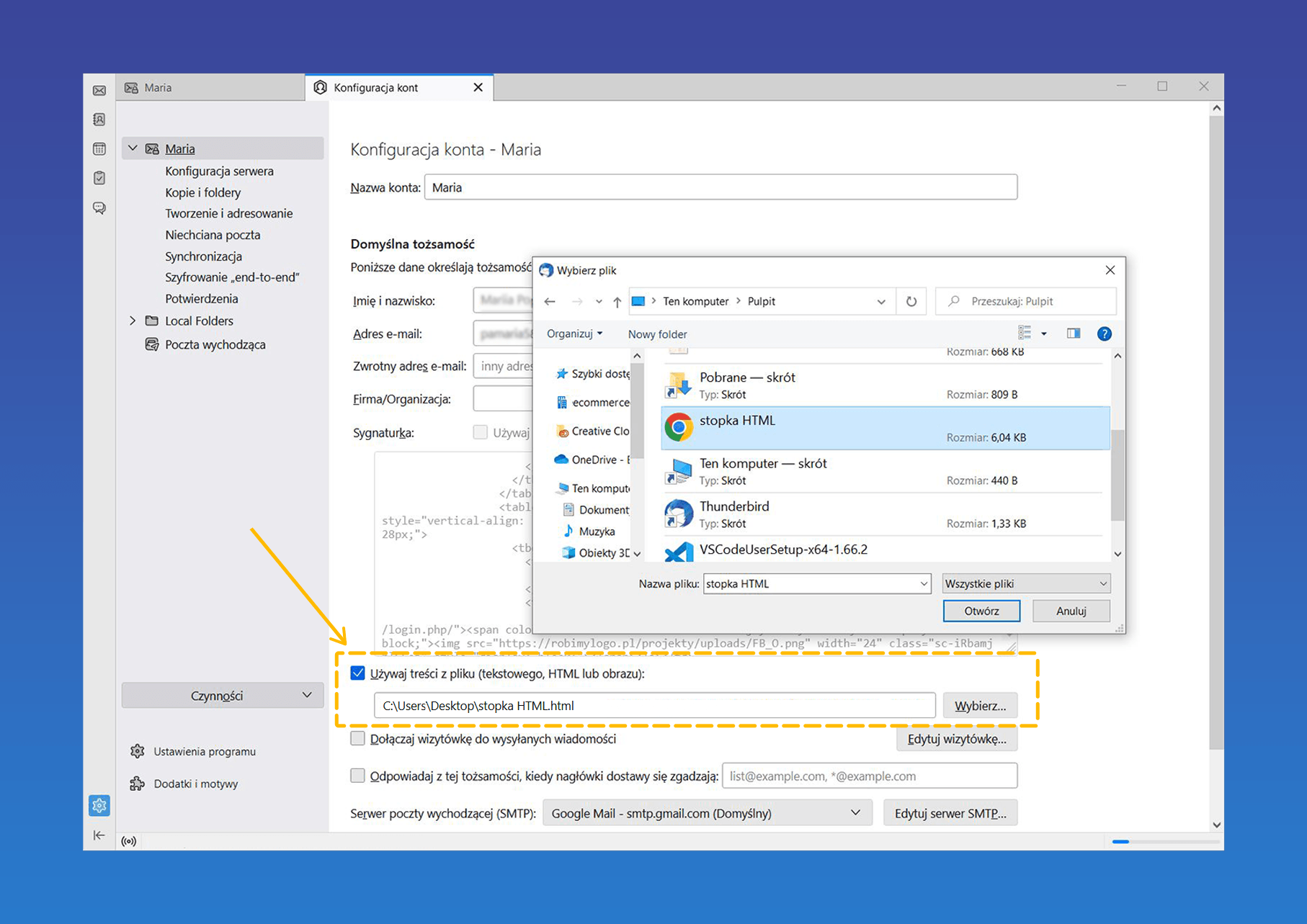Open Szyfrowanie end-to-end settings
This screenshot has width=1307, height=924.
[232, 277]
